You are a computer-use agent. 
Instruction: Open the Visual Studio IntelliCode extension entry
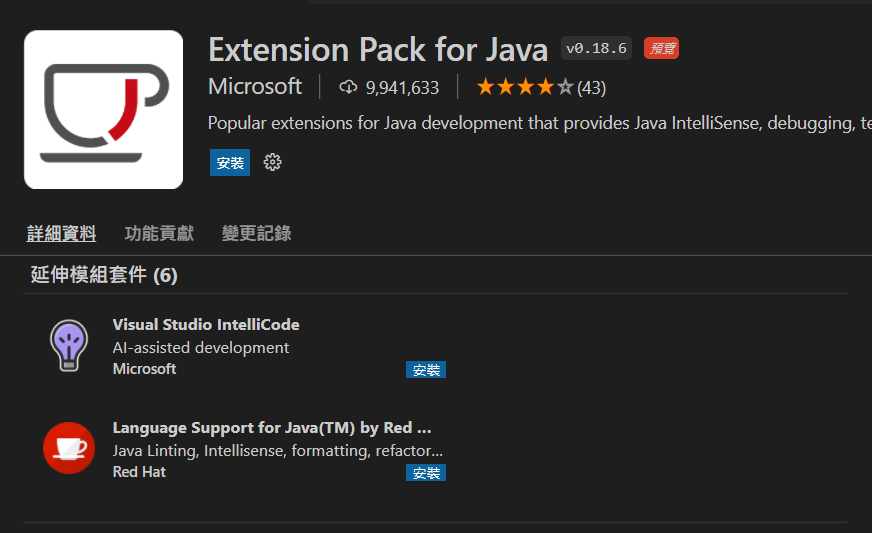pyautogui.click(x=206, y=324)
